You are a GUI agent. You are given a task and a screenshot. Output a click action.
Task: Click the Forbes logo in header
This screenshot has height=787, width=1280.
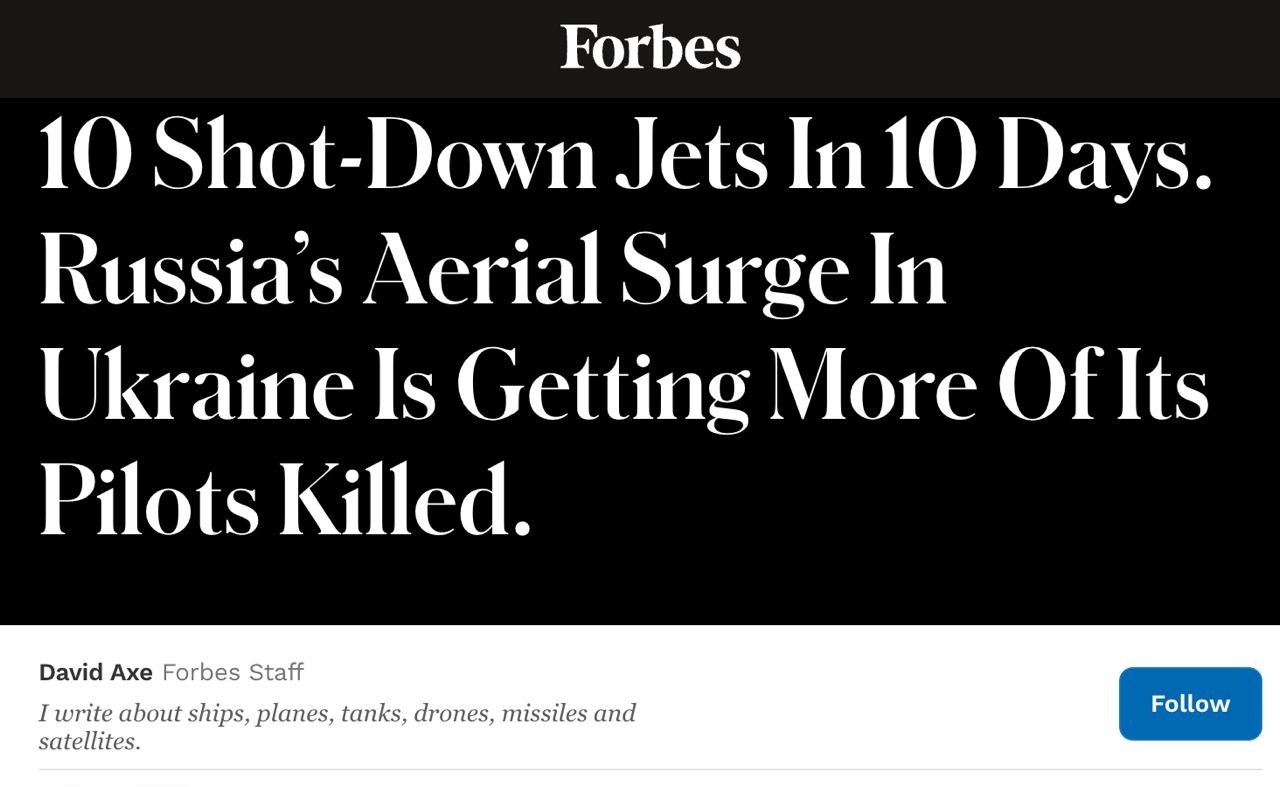coord(650,47)
